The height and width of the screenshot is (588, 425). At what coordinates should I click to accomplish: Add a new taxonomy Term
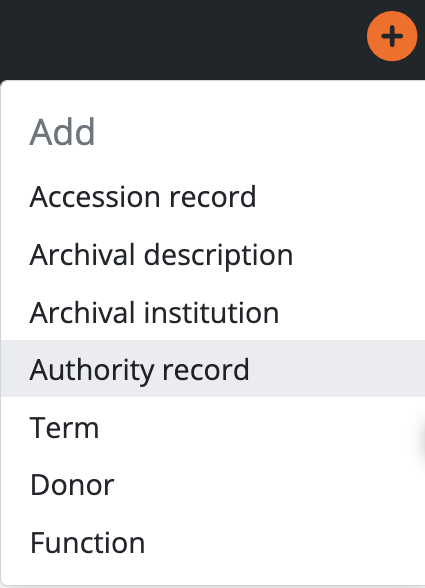click(213, 427)
